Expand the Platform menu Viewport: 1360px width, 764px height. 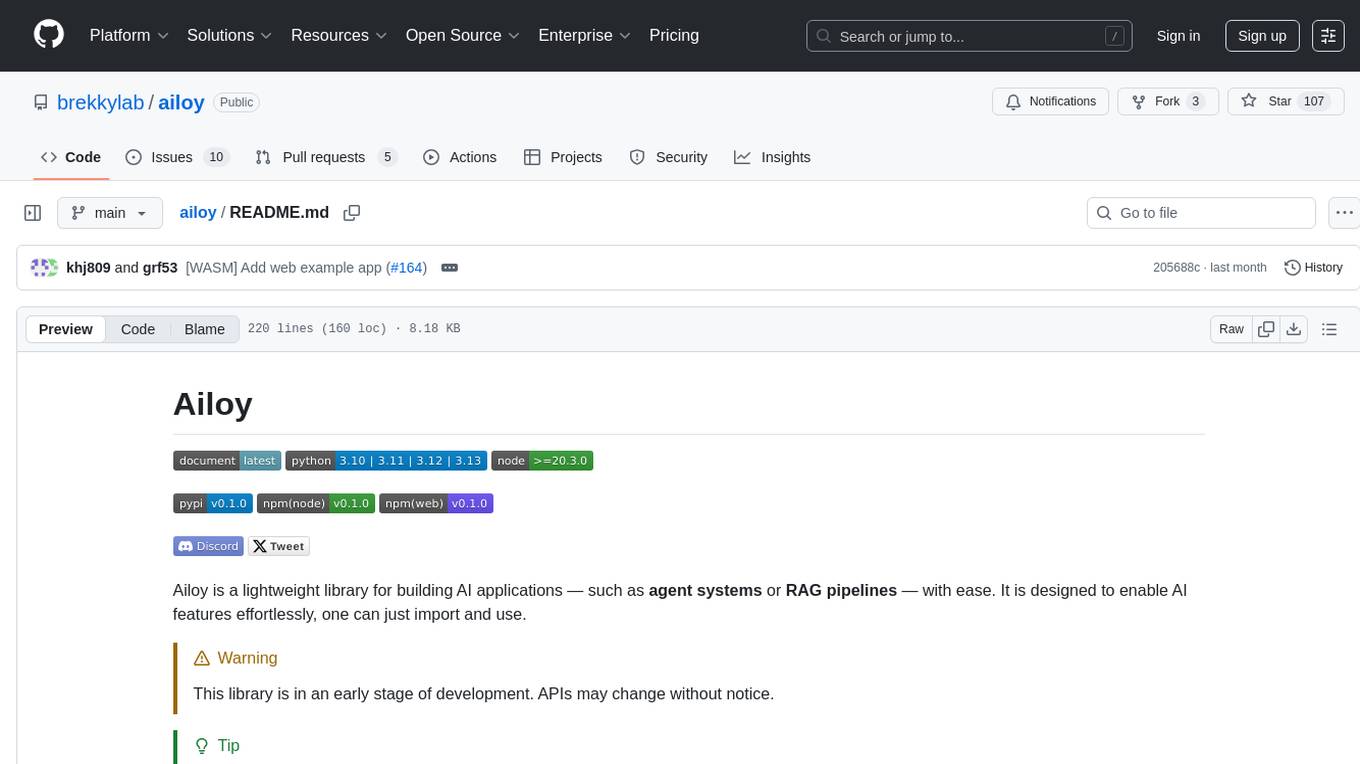coord(129,35)
